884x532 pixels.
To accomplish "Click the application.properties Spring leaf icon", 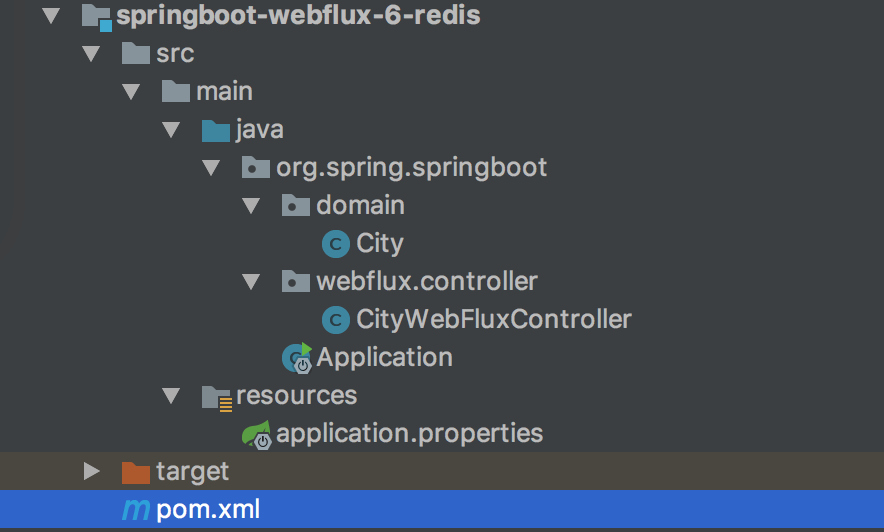I will point(256,434).
